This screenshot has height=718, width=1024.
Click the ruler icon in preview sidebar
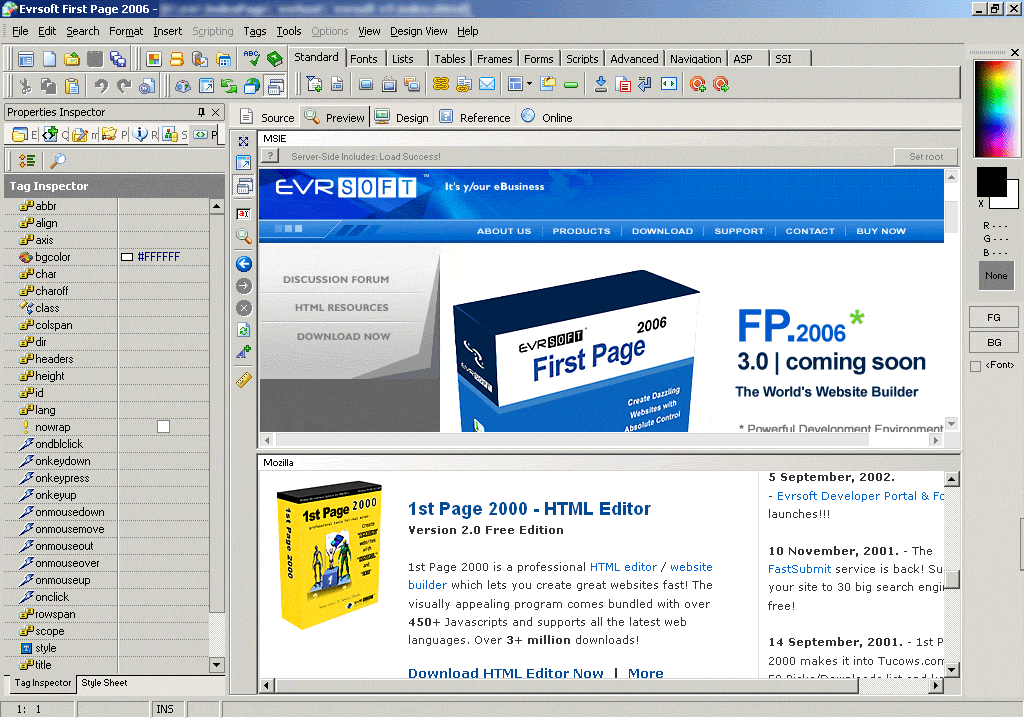pos(243,379)
